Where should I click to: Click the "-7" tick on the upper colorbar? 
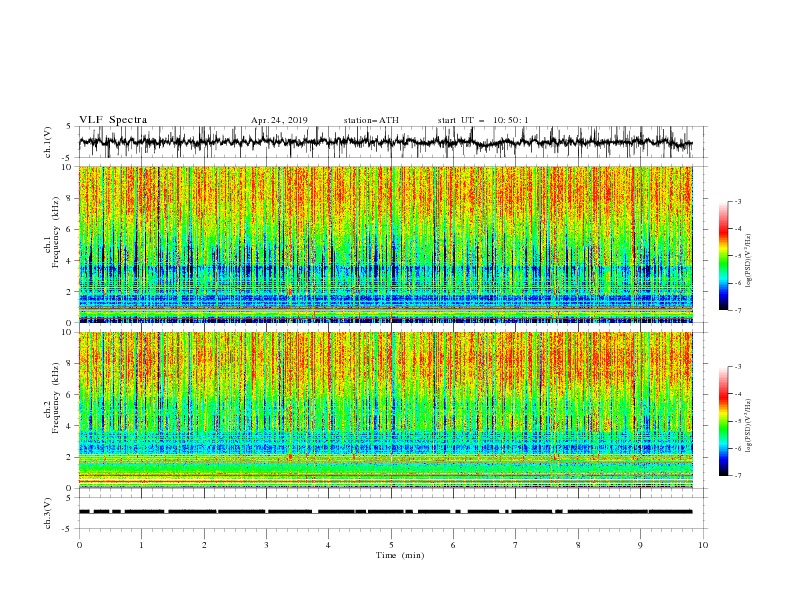(x=738, y=310)
